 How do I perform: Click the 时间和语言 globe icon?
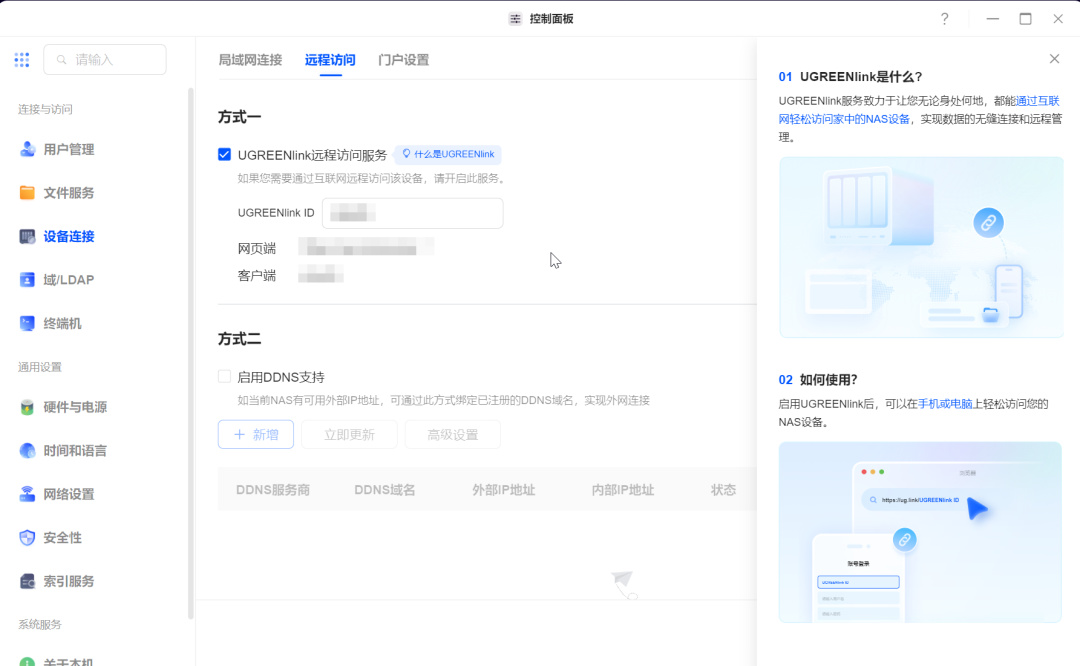(27, 450)
